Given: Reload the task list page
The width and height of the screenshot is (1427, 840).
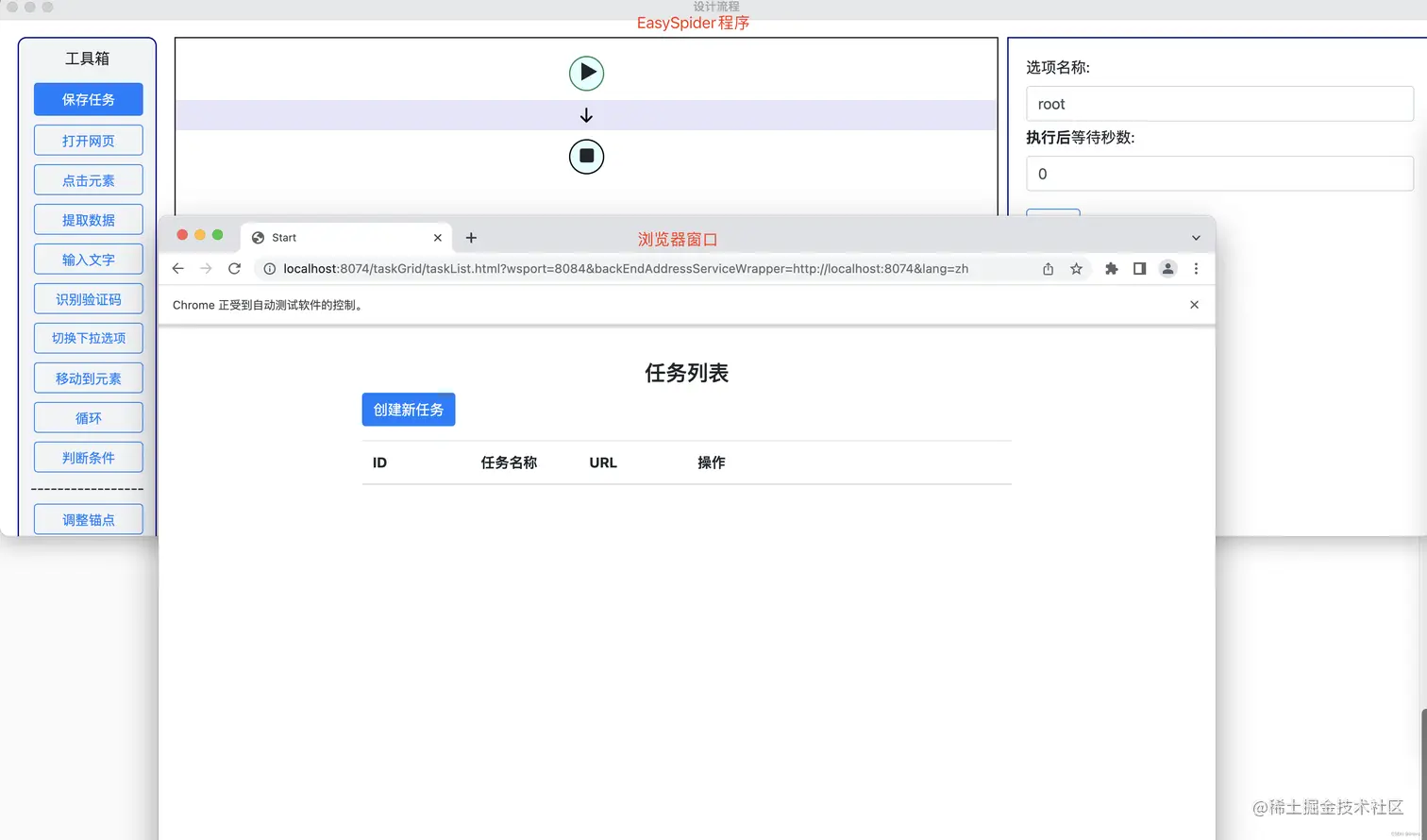Looking at the screenshot, I should tap(234, 268).
